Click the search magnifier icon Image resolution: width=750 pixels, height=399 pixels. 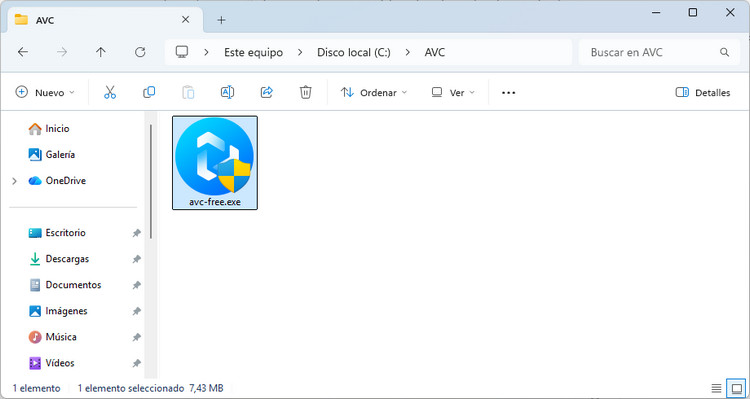724,52
